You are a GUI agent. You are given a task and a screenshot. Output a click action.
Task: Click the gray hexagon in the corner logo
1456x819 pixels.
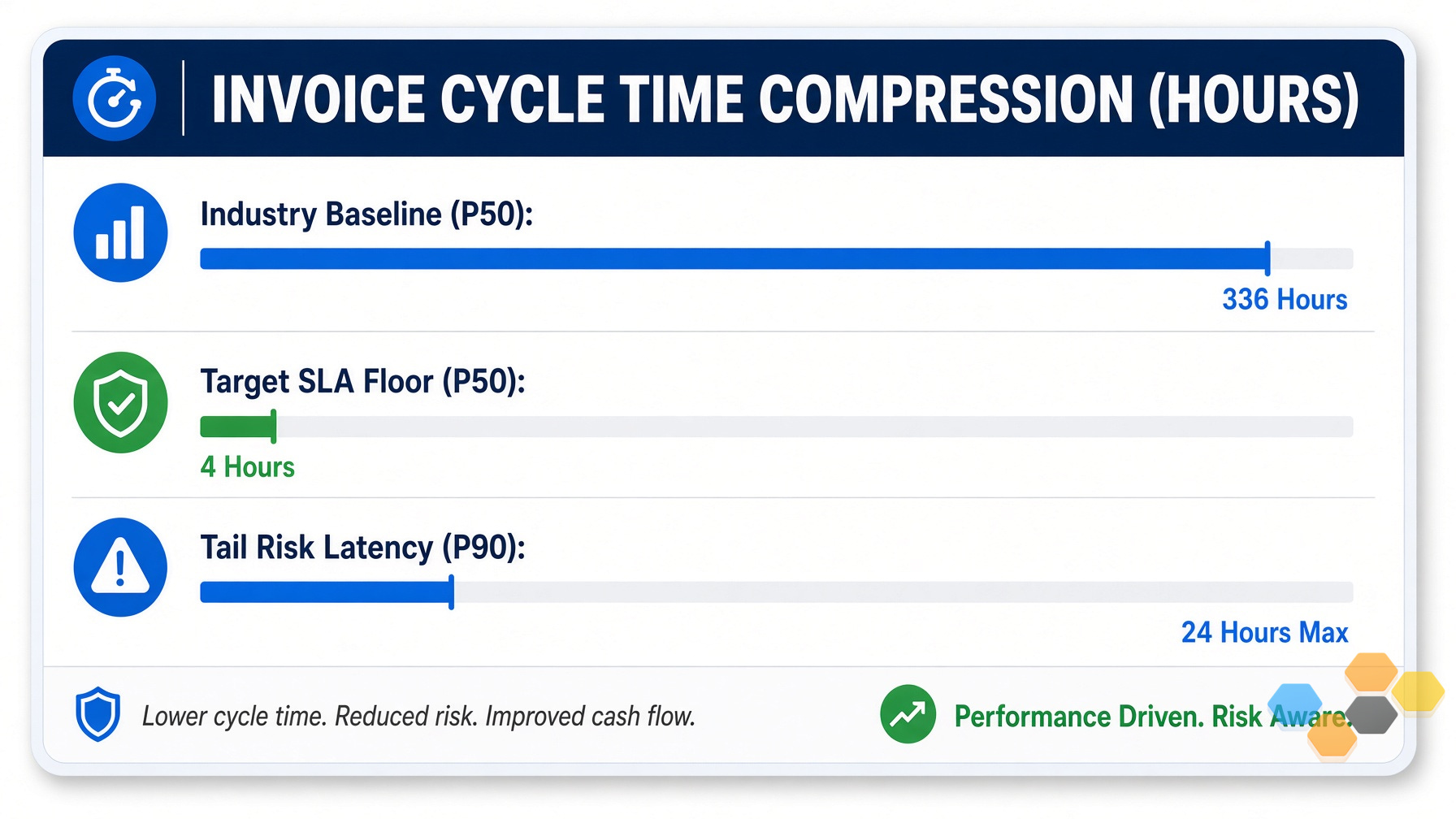(x=1371, y=715)
